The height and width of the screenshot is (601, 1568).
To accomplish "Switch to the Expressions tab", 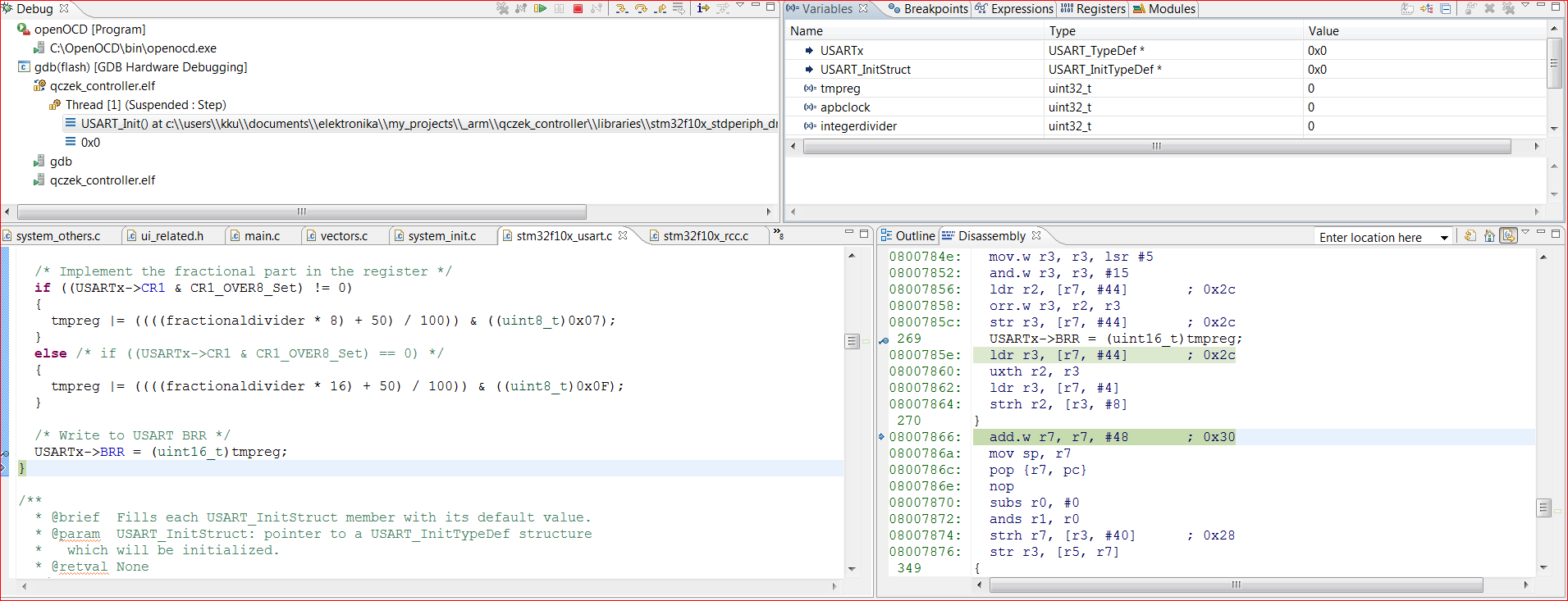I will tap(1014, 9).
